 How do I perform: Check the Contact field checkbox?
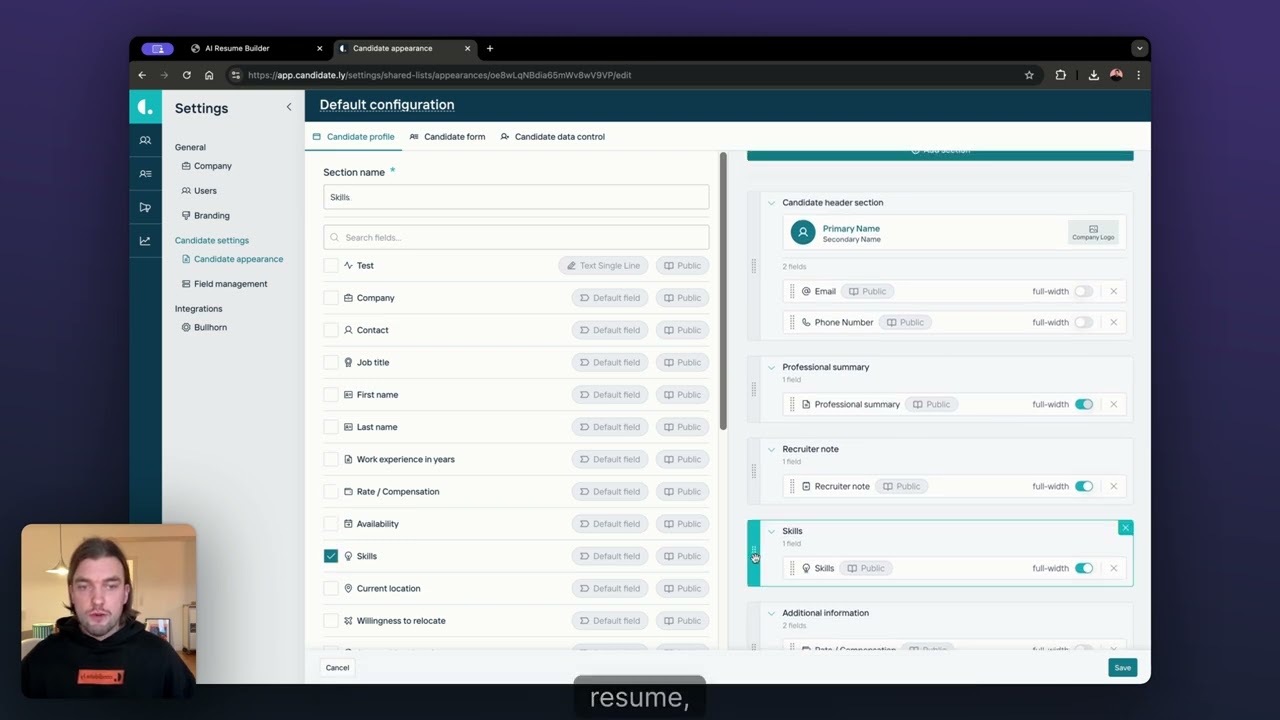[331, 330]
